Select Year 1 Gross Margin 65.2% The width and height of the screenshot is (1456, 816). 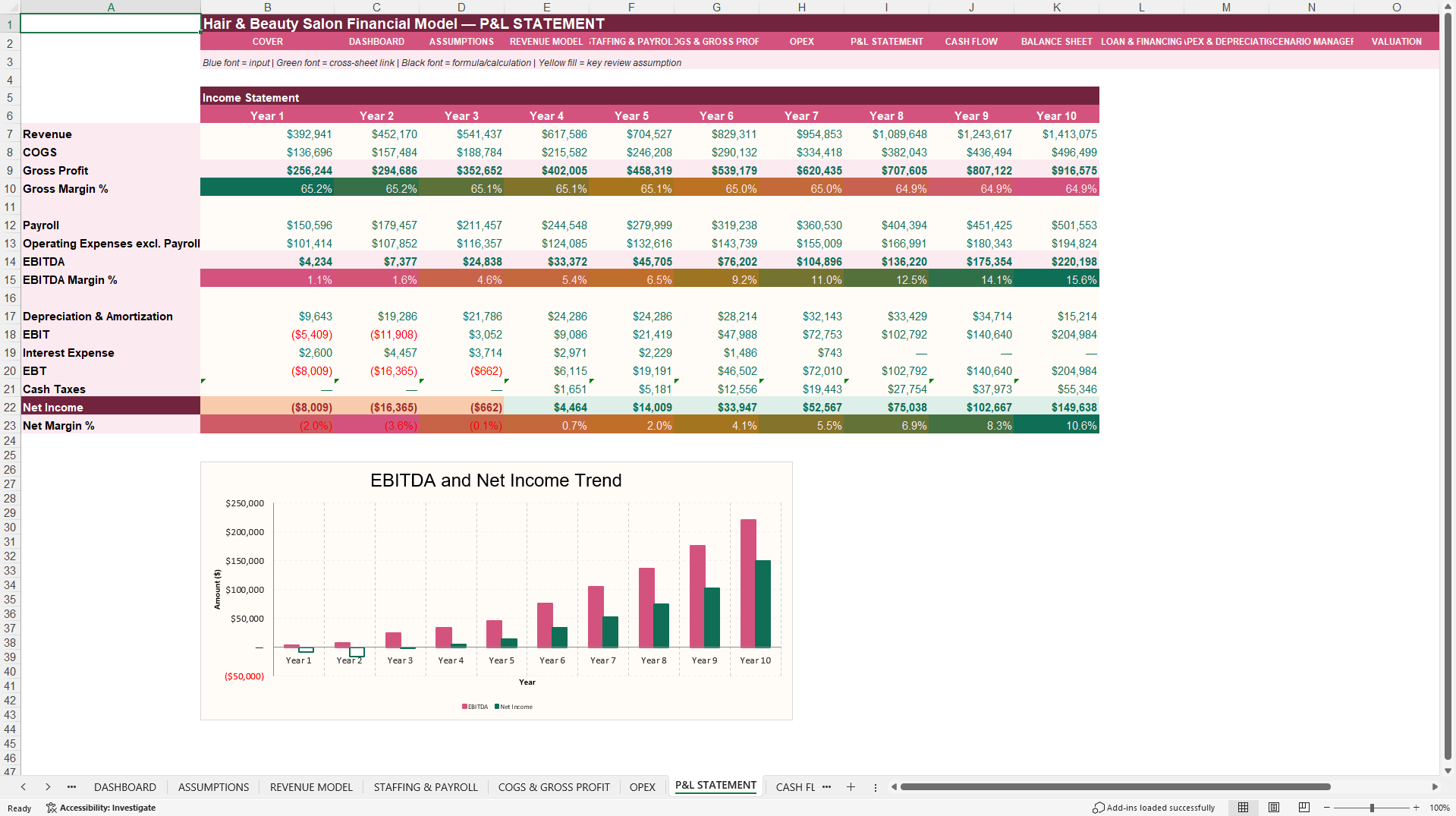tap(267, 189)
